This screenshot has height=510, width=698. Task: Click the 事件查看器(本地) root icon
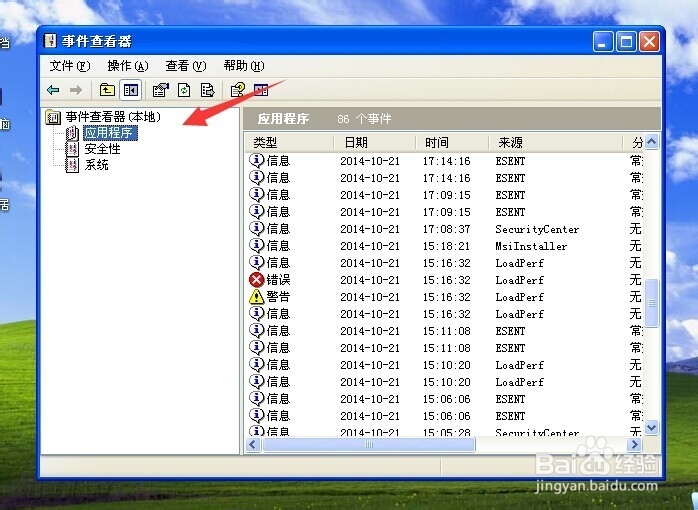point(53,117)
